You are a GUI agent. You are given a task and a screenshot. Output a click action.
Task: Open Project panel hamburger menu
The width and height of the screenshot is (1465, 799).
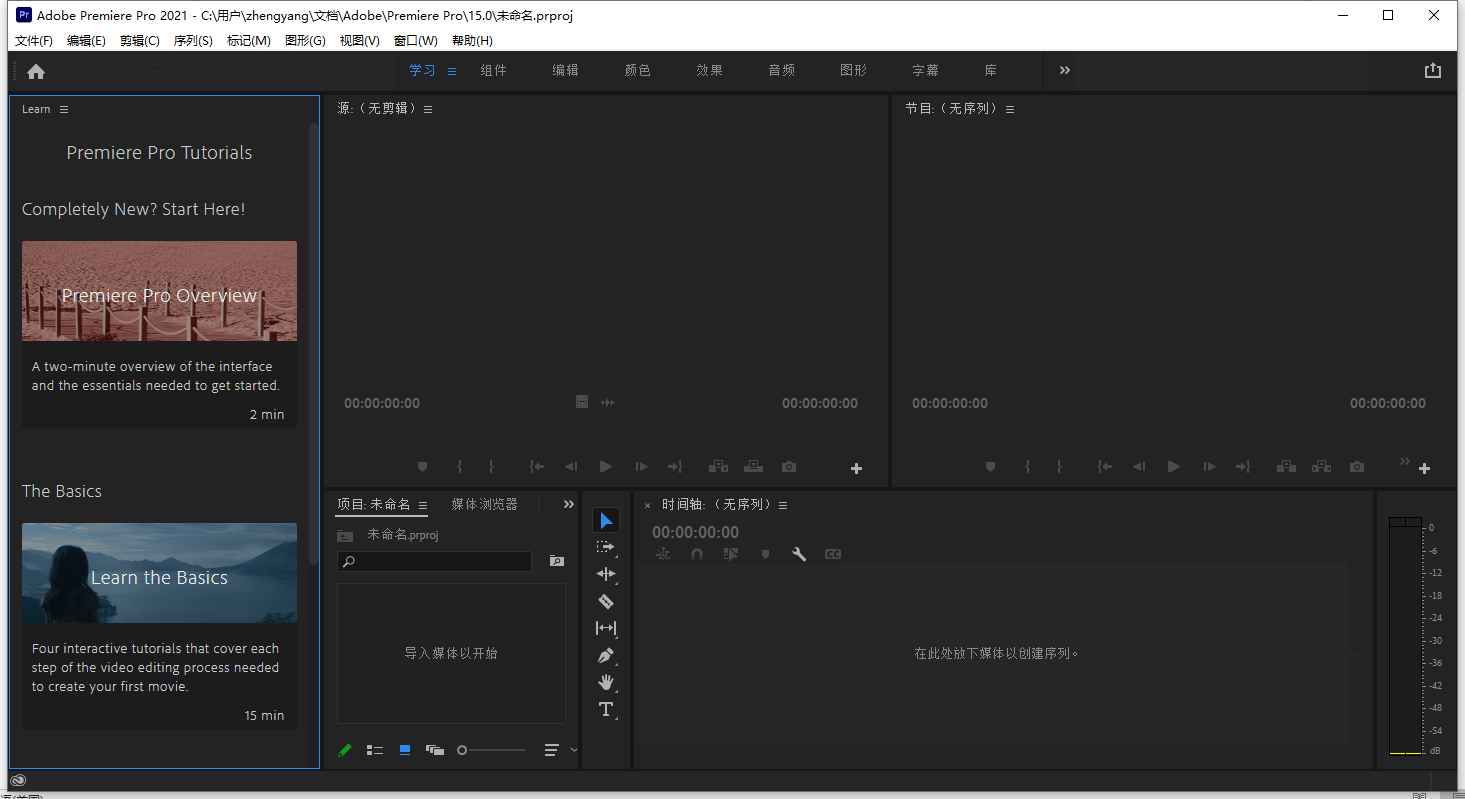pyautogui.click(x=423, y=505)
